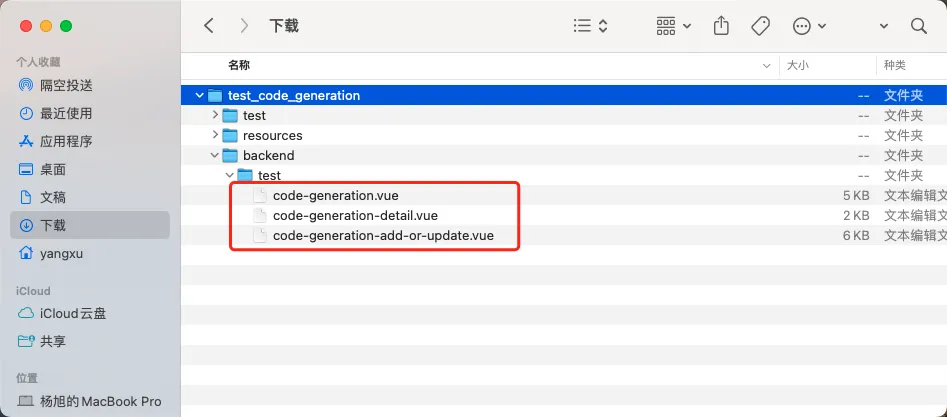The image size is (947, 417).
Task: Expand the resources folder
Action: [x=214, y=135]
